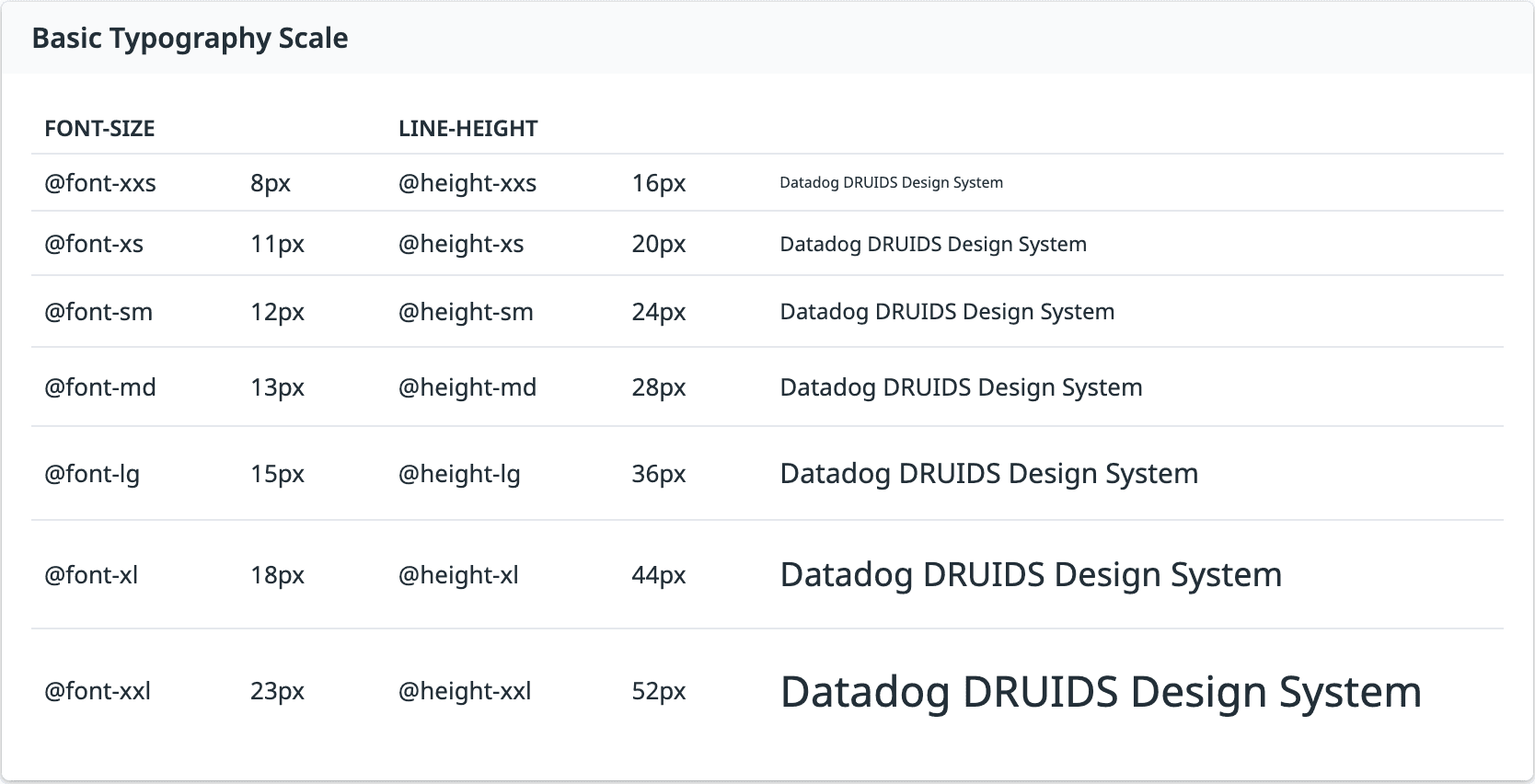This screenshot has width=1535, height=784.
Task: Click the smallest Datadog DRUIDS sample text
Action: pyautogui.click(x=892, y=182)
